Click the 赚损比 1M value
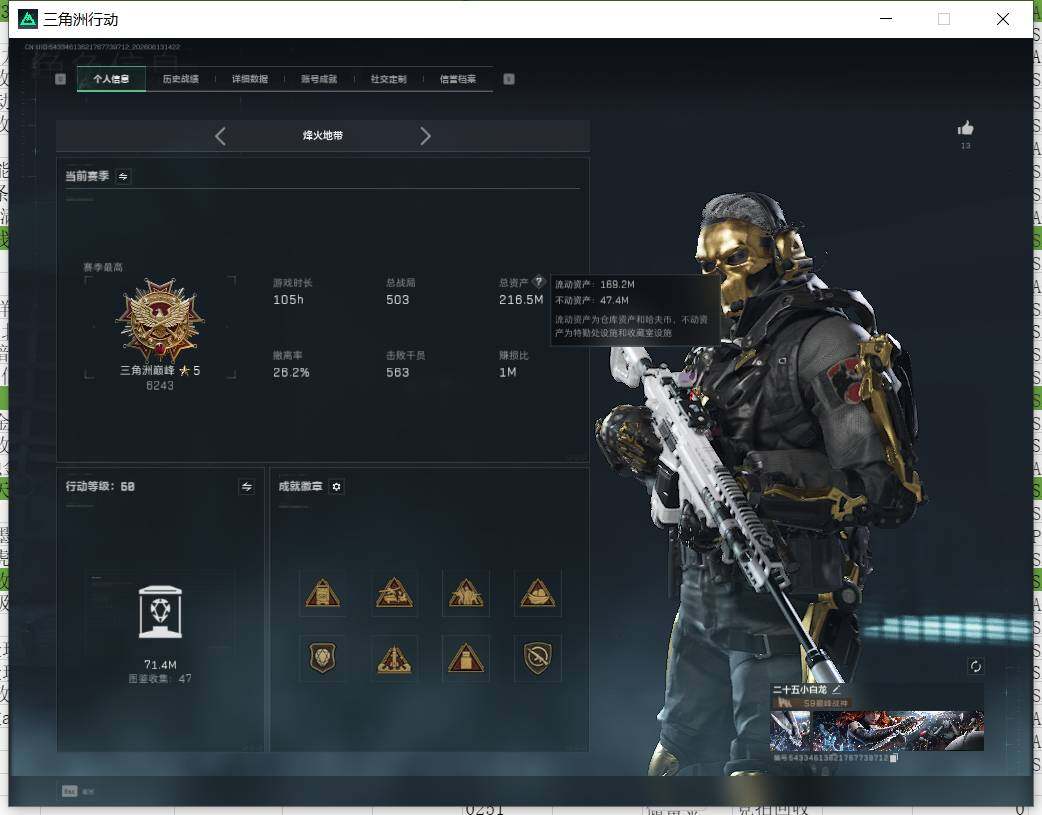The height and width of the screenshot is (815, 1042). point(508,373)
